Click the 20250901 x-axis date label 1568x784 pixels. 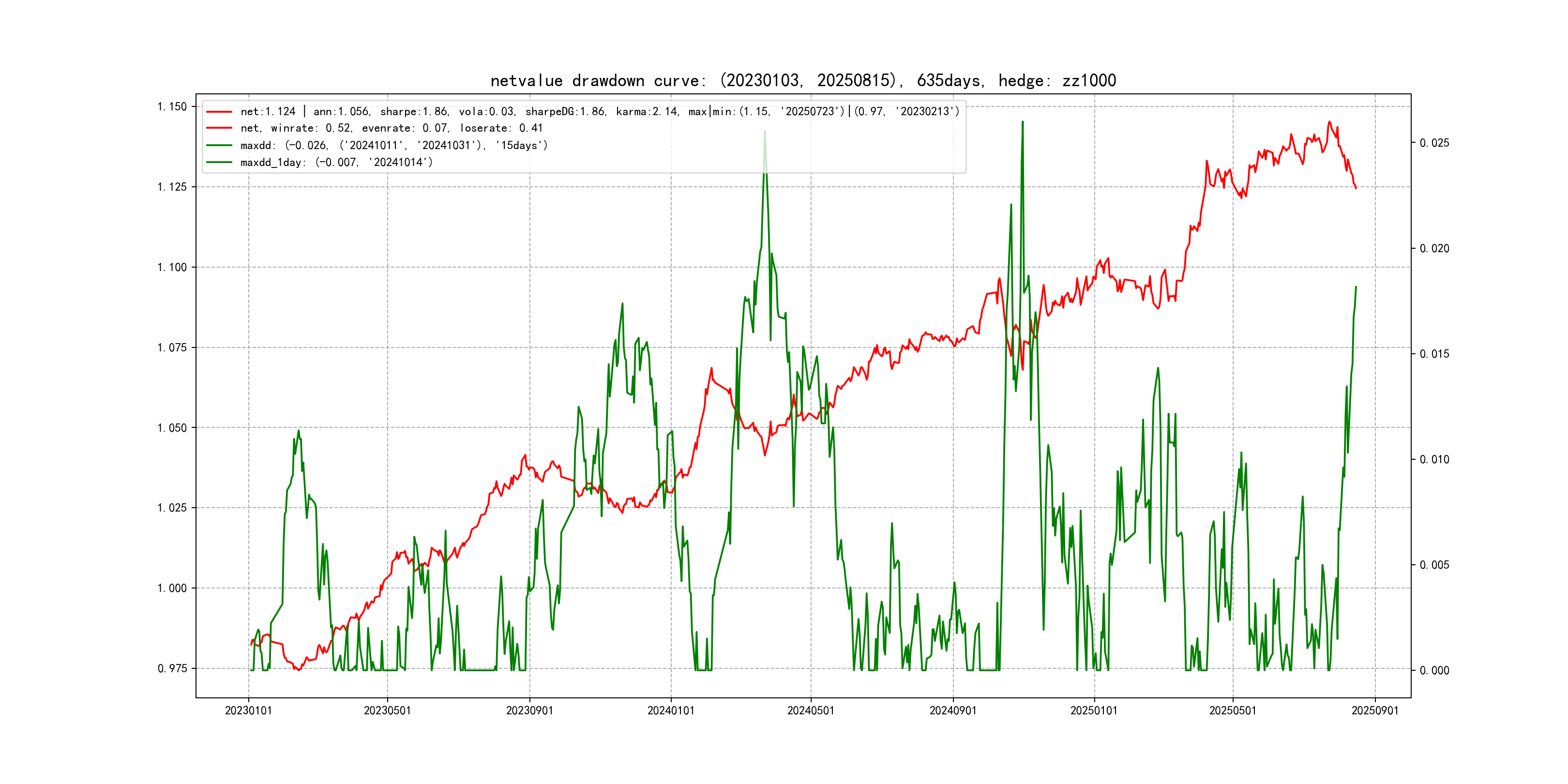click(1375, 710)
